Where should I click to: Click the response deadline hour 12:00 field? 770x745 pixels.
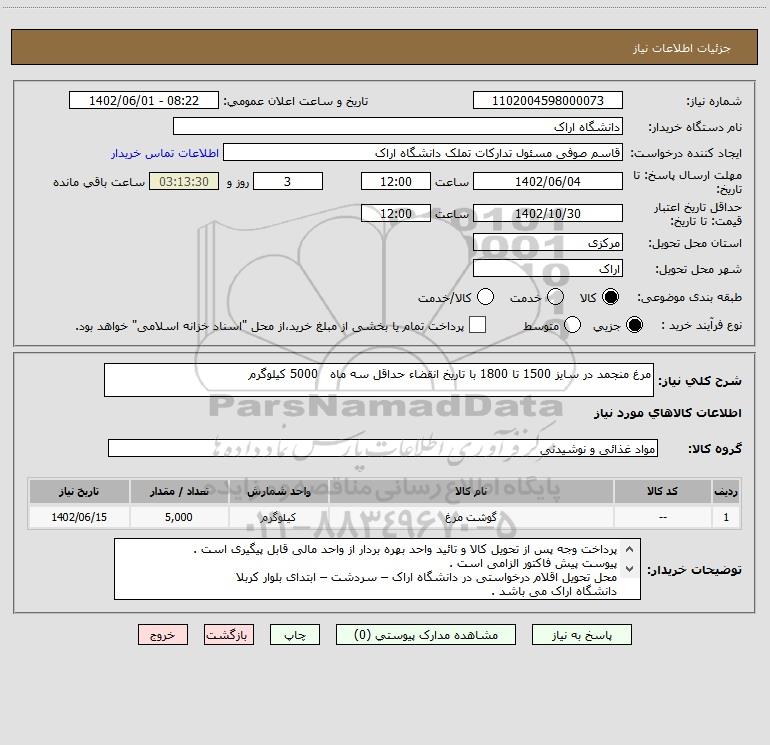pos(396,181)
